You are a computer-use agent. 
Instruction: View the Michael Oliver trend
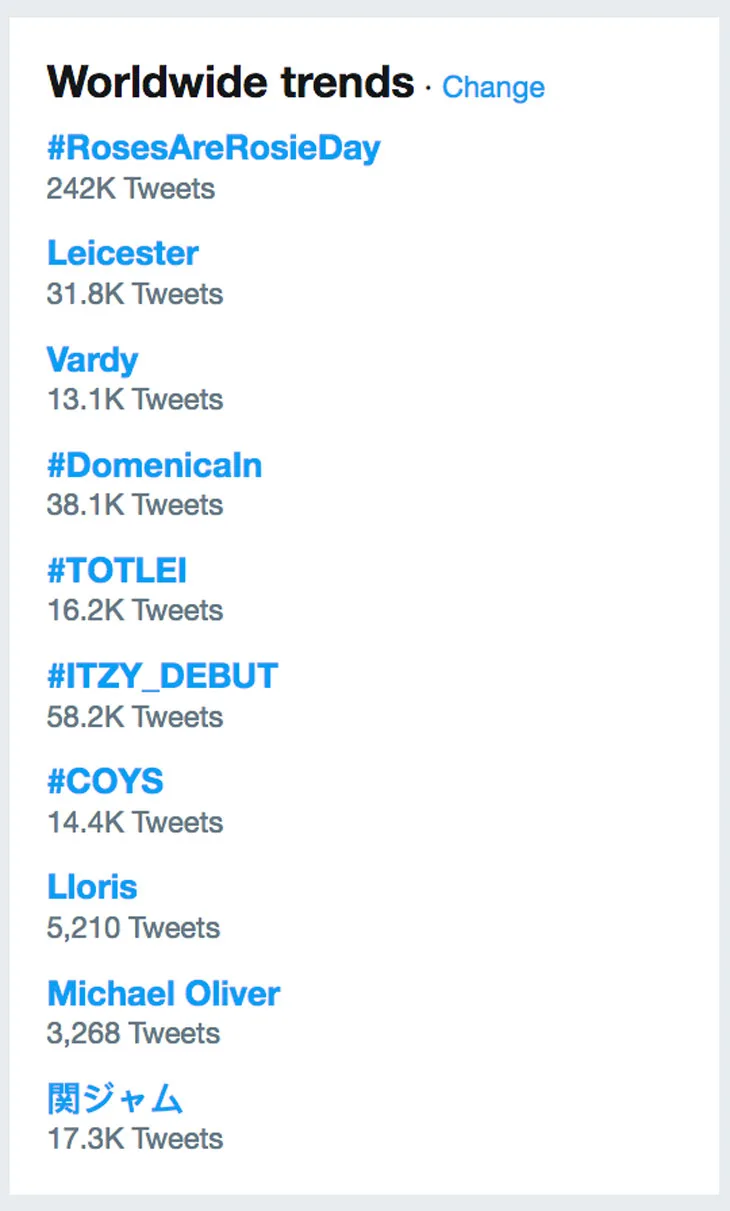click(163, 993)
